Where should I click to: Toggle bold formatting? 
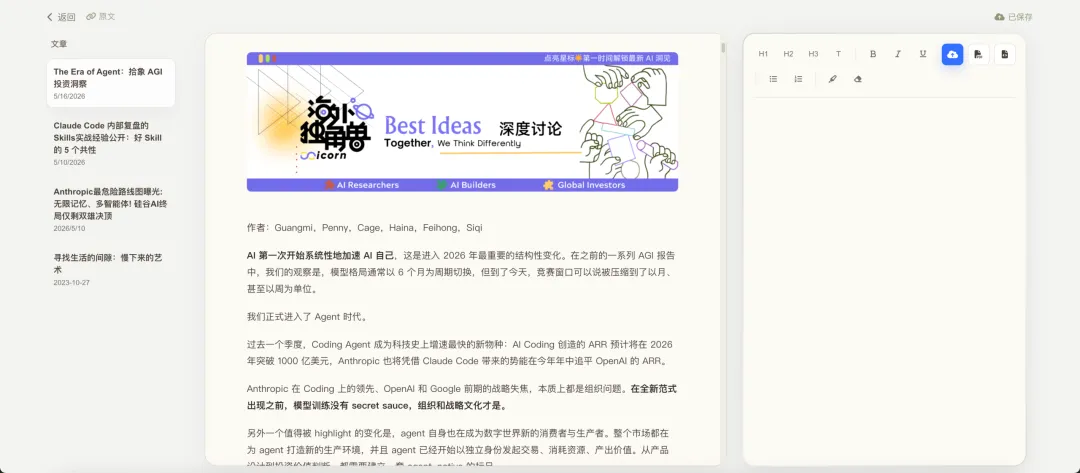pyautogui.click(x=873, y=54)
